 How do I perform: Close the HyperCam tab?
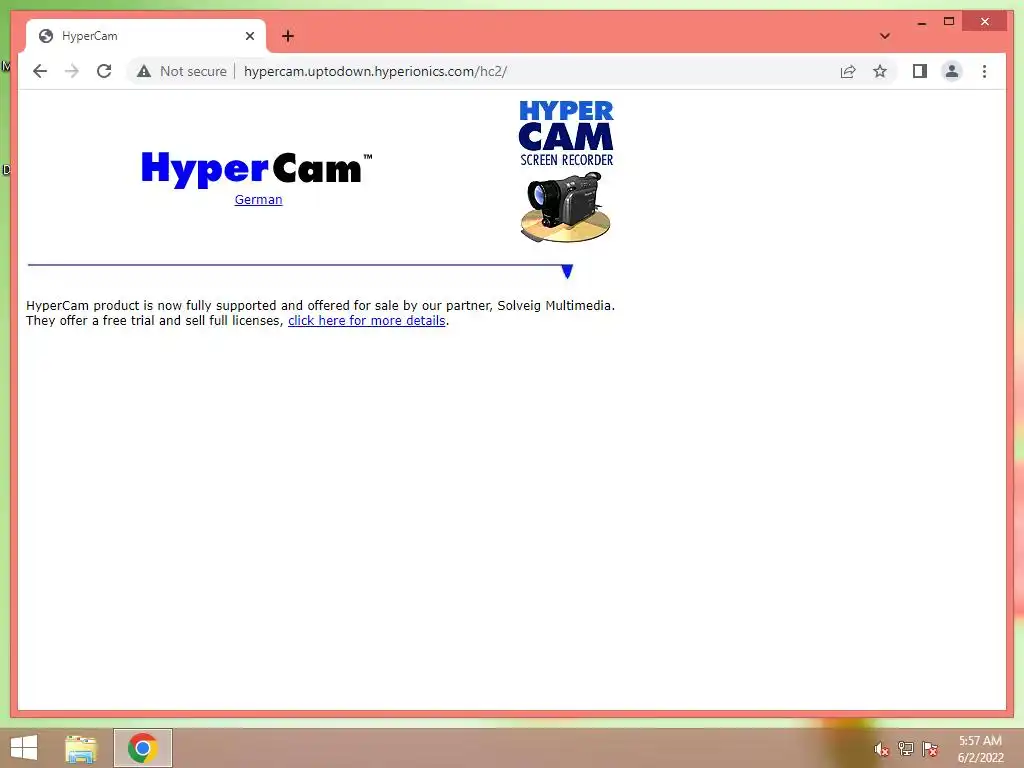(x=249, y=36)
